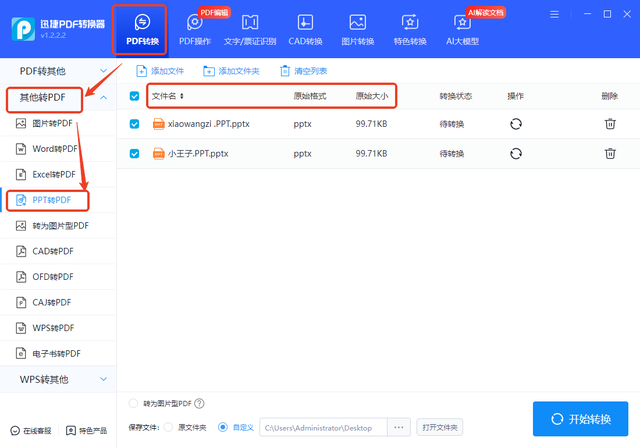This screenshot has height=448, width=640.
Task: Click 添加文件 toolbar button
Action: point(160,71)
